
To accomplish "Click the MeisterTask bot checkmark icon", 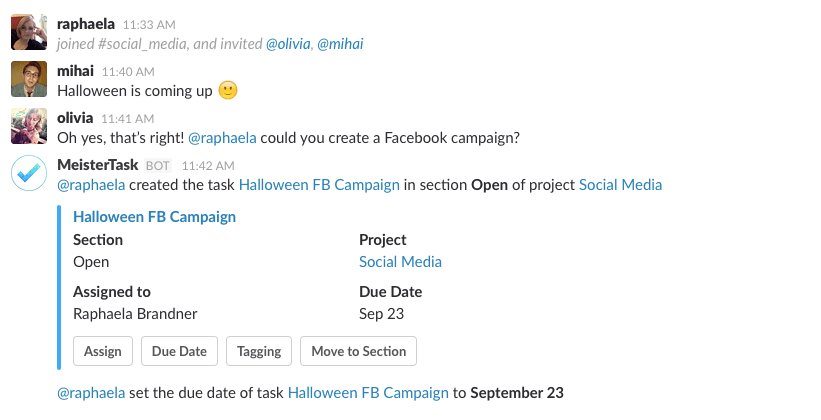I will click(28, 173).
